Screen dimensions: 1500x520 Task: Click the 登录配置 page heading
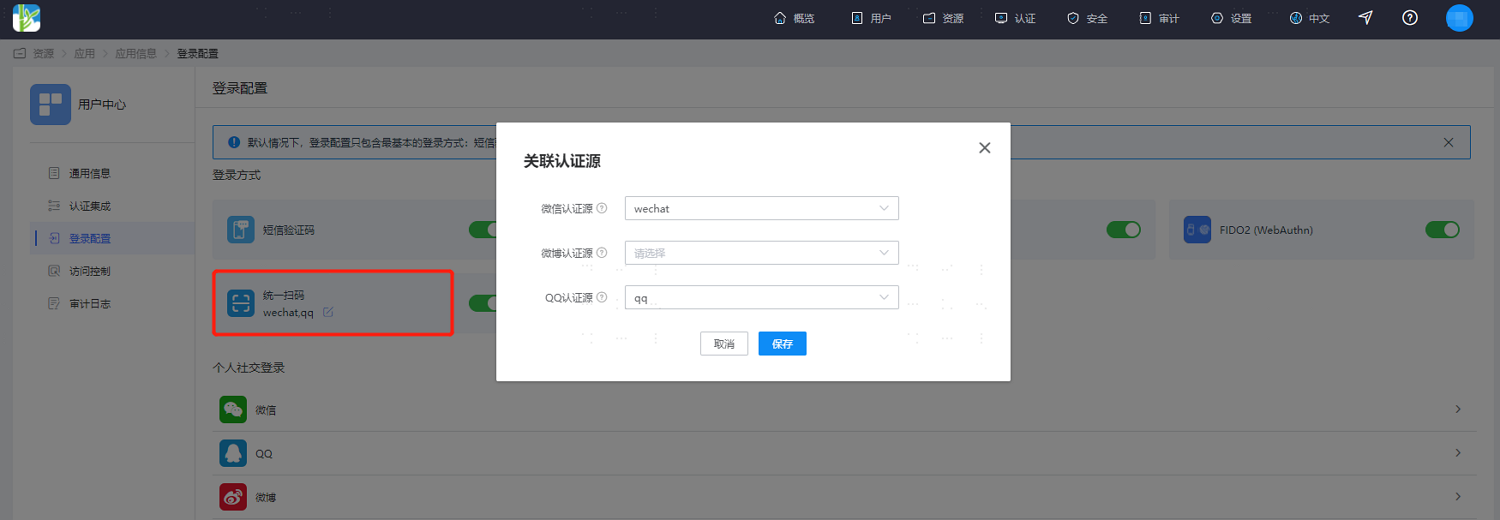240,88
